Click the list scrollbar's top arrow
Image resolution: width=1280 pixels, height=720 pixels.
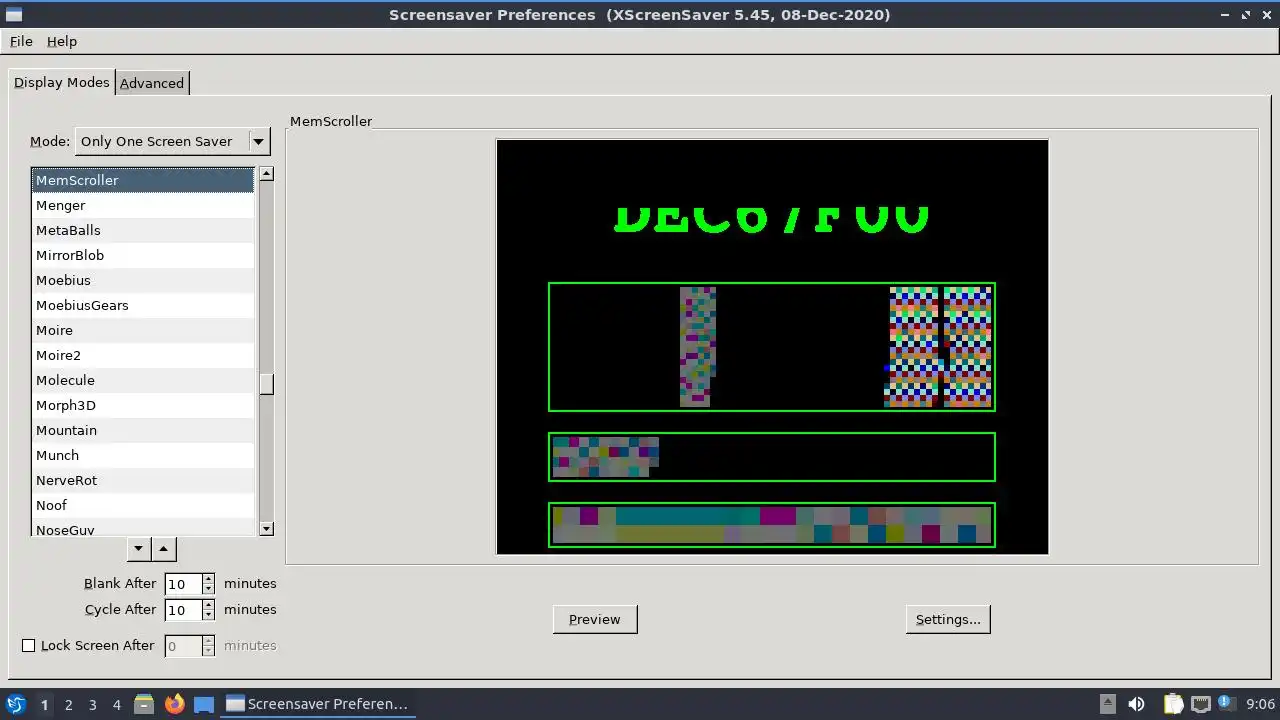point(266,174)
